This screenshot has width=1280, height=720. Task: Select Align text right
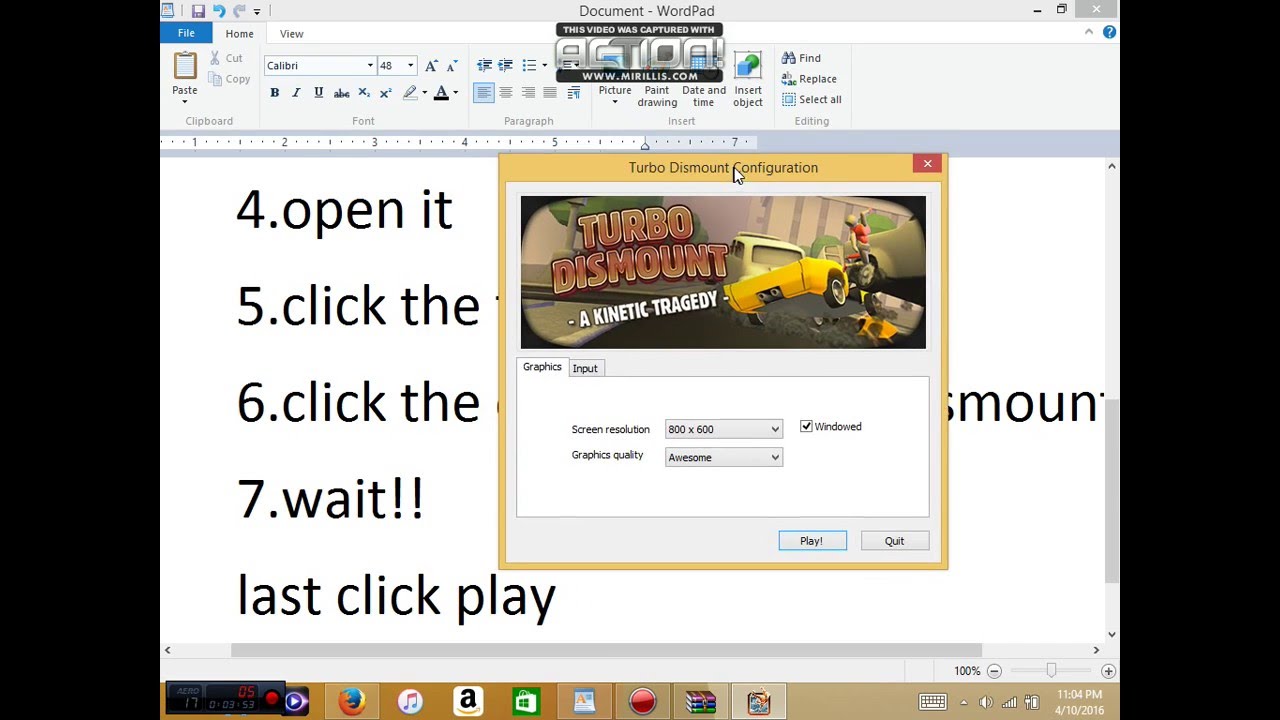coord(528,93)
